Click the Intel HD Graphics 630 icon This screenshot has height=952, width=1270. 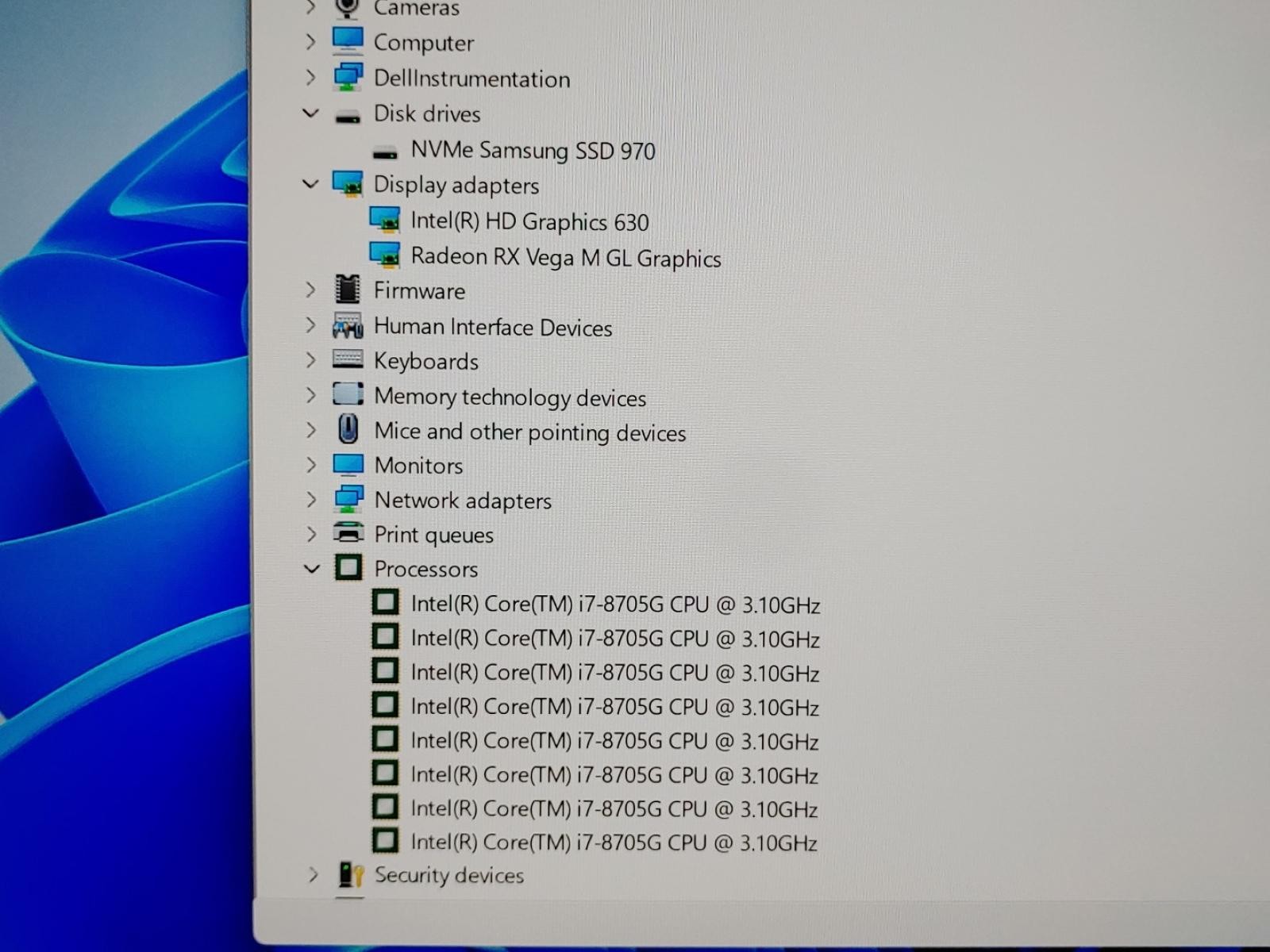385,220
